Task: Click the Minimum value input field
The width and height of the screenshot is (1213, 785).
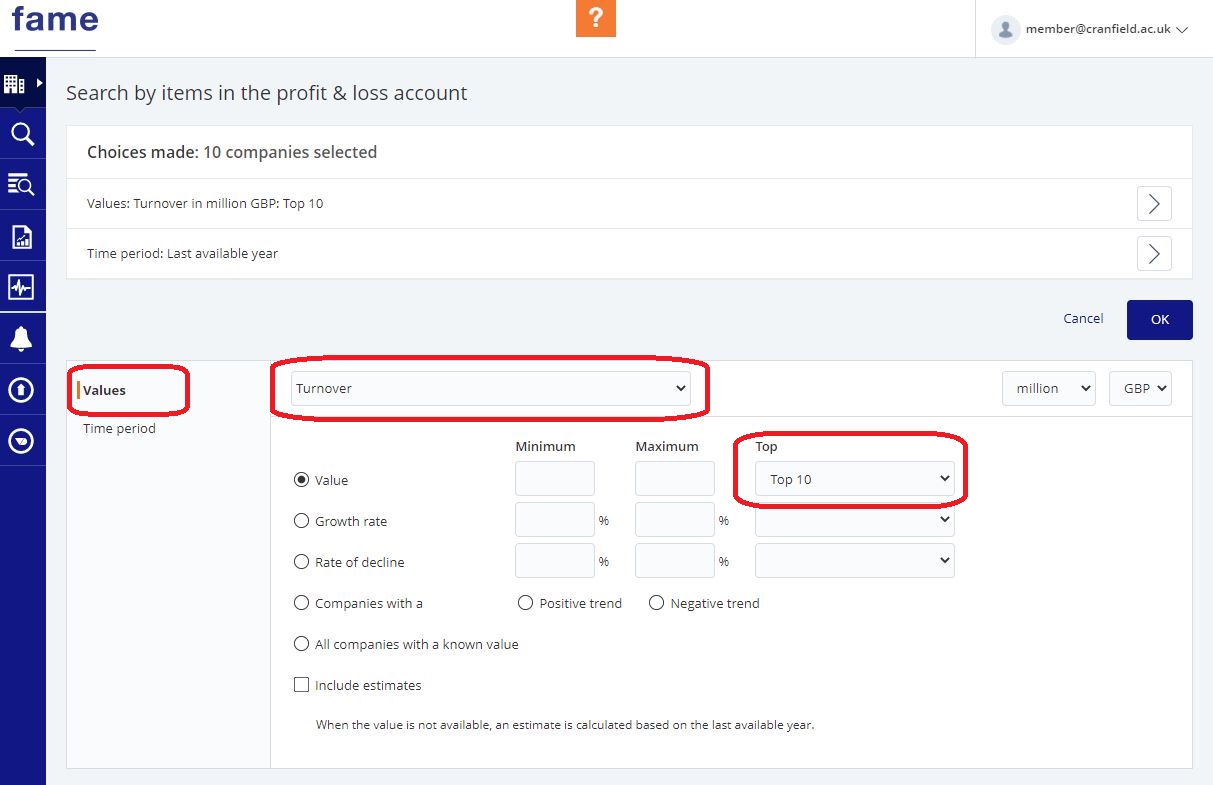Action: 554,479
